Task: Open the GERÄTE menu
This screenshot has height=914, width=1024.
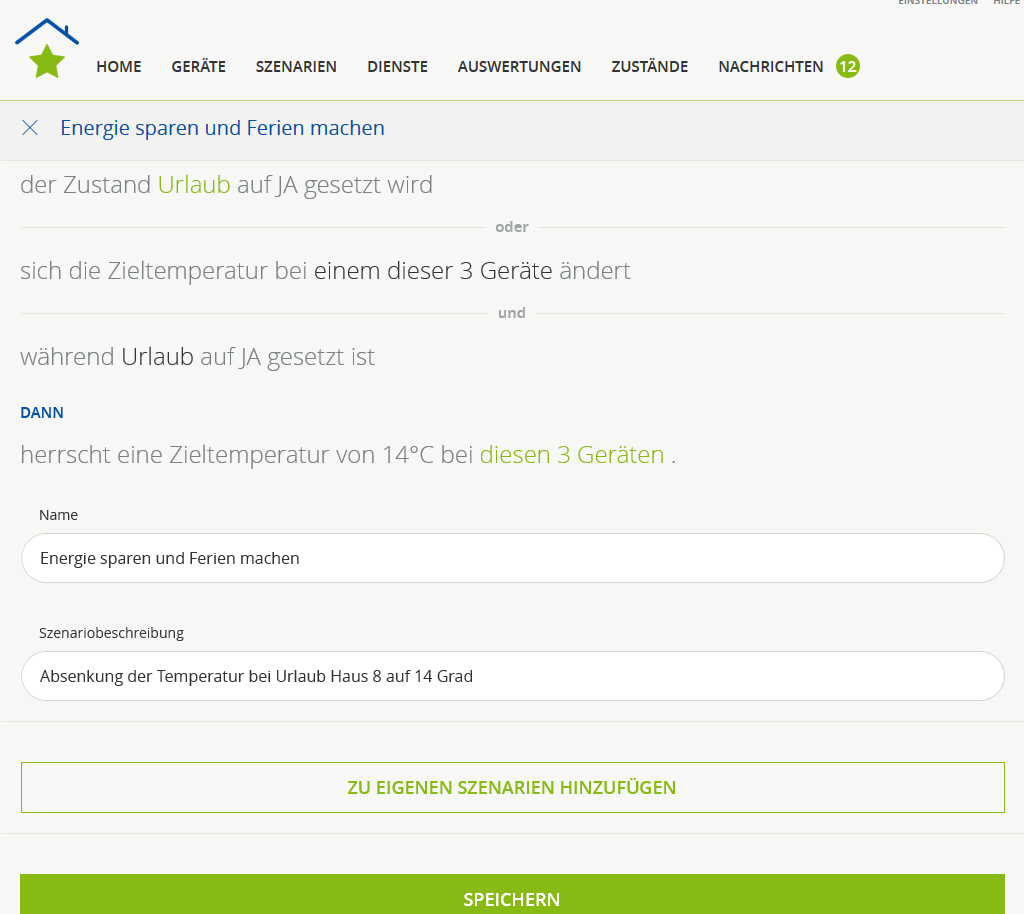Action: click(x=198, y=67)
